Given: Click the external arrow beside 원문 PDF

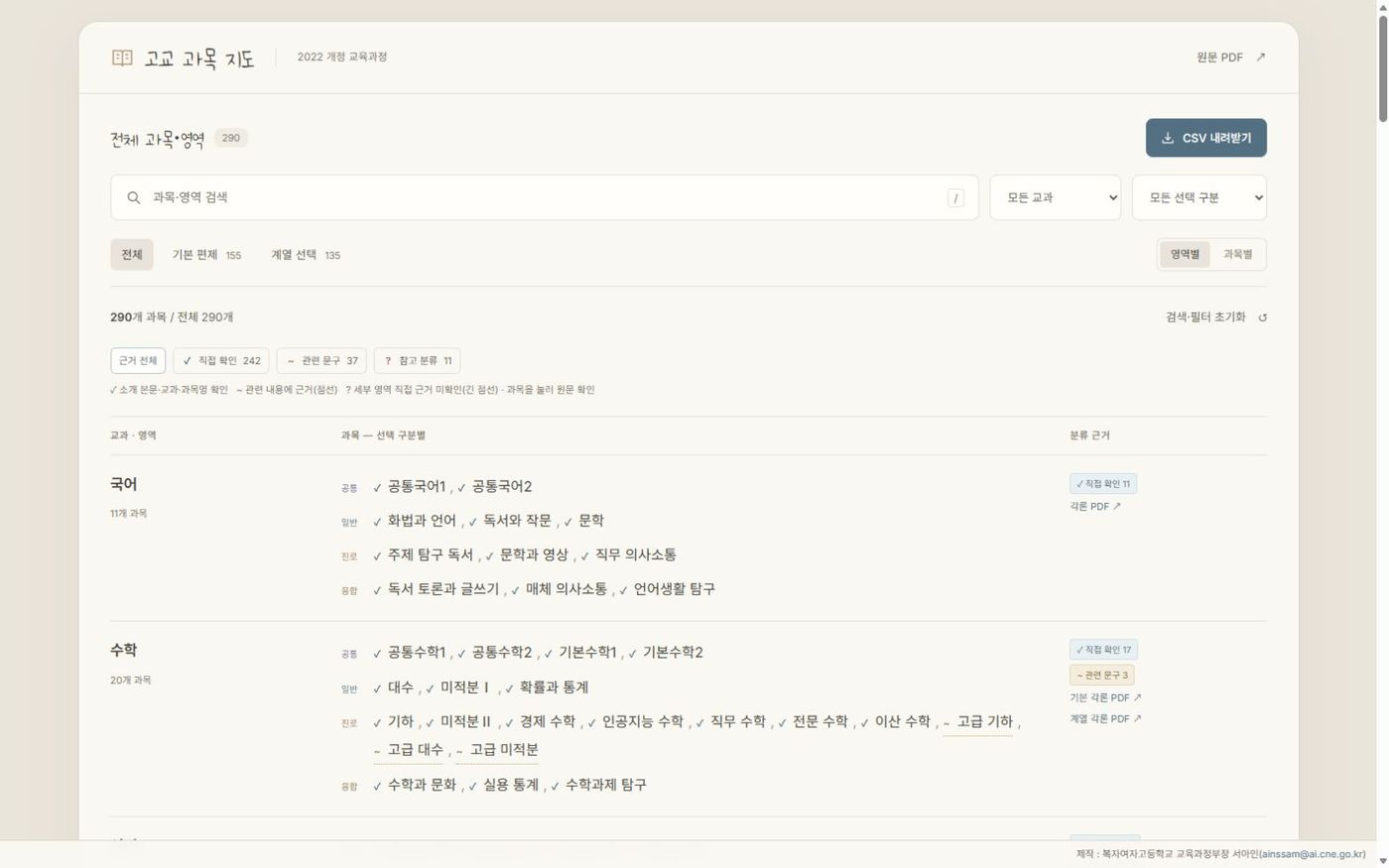Looking at the screenshot, I should point(1261,58).
